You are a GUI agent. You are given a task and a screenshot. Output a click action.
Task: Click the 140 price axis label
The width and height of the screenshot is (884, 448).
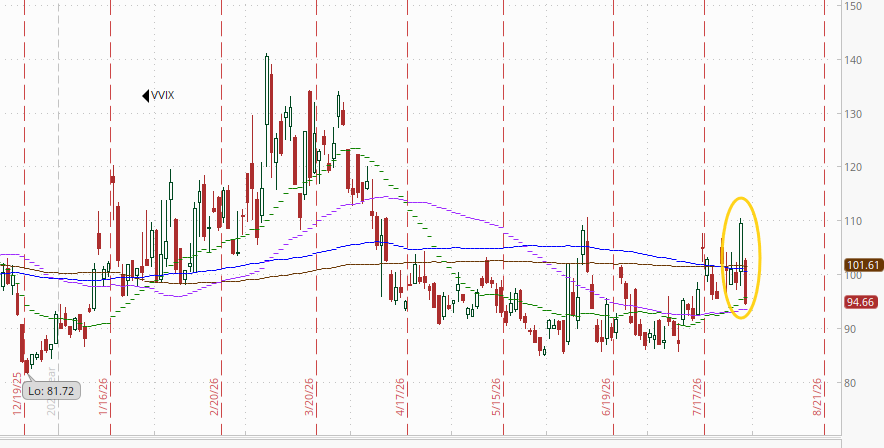click(852, 60)
